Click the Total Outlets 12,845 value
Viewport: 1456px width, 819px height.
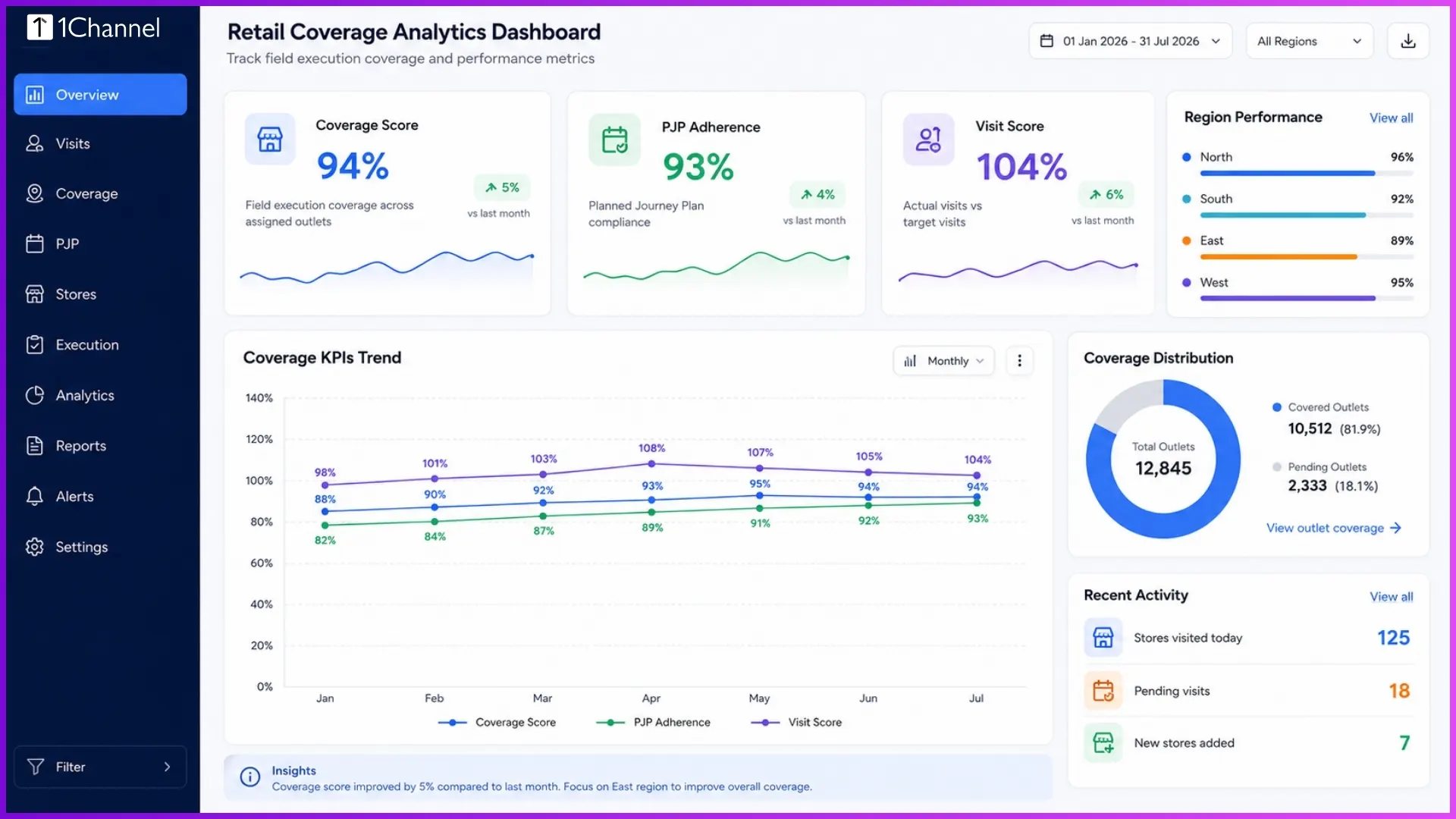[1163, 468]
